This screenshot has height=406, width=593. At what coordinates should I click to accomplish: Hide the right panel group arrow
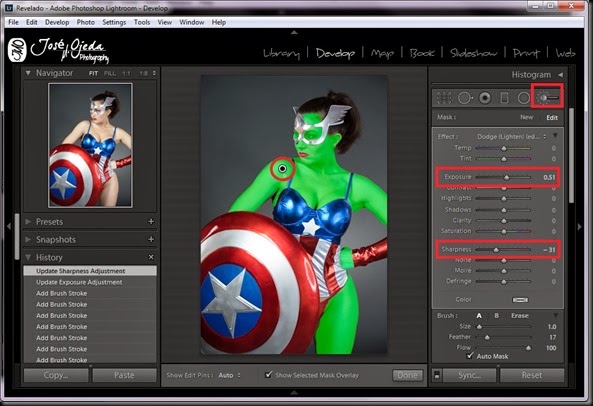coord(579,226)
